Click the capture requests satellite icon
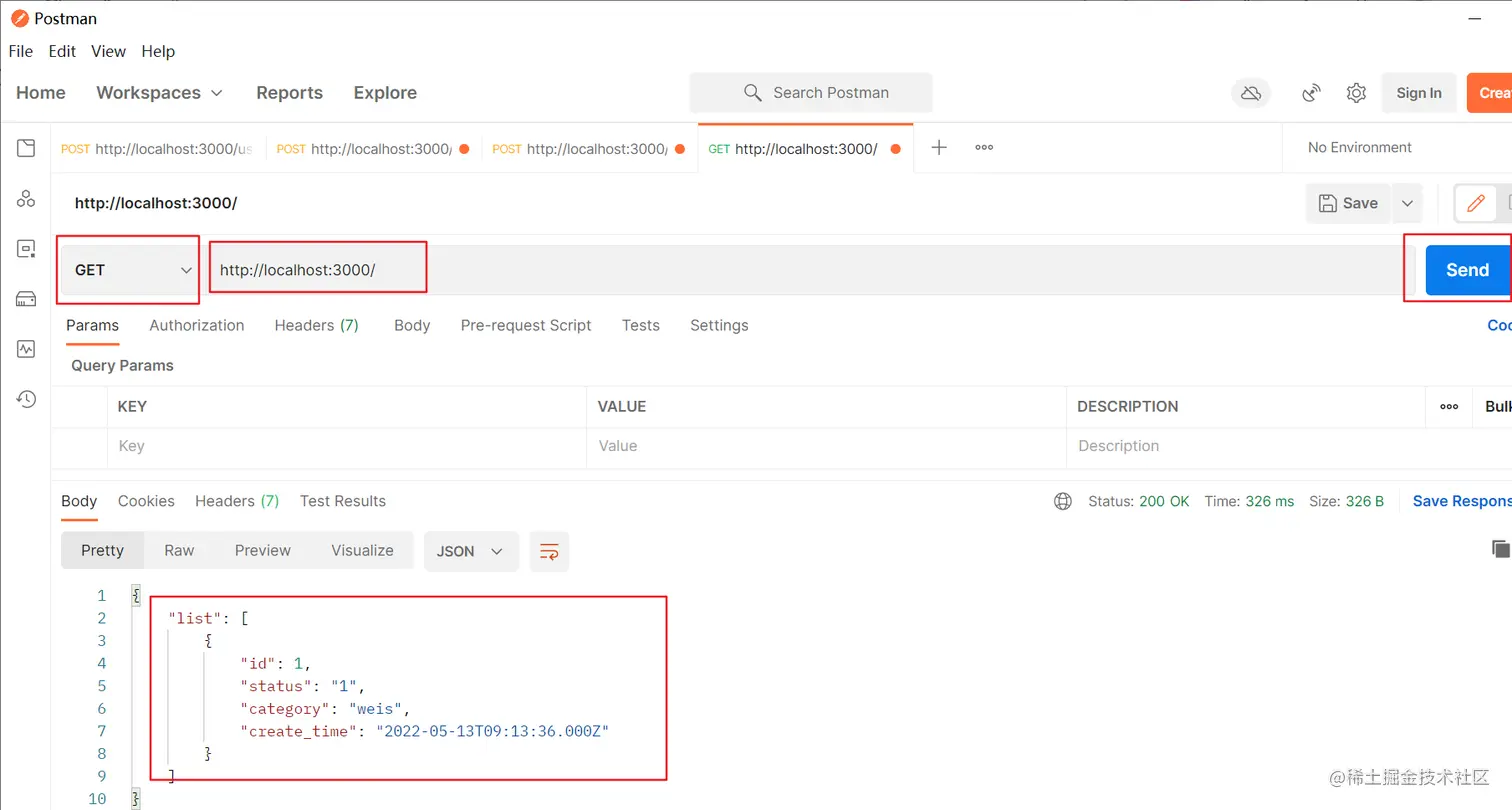The height and width of the screenshot is (810, 1512). pos(1312,93)
